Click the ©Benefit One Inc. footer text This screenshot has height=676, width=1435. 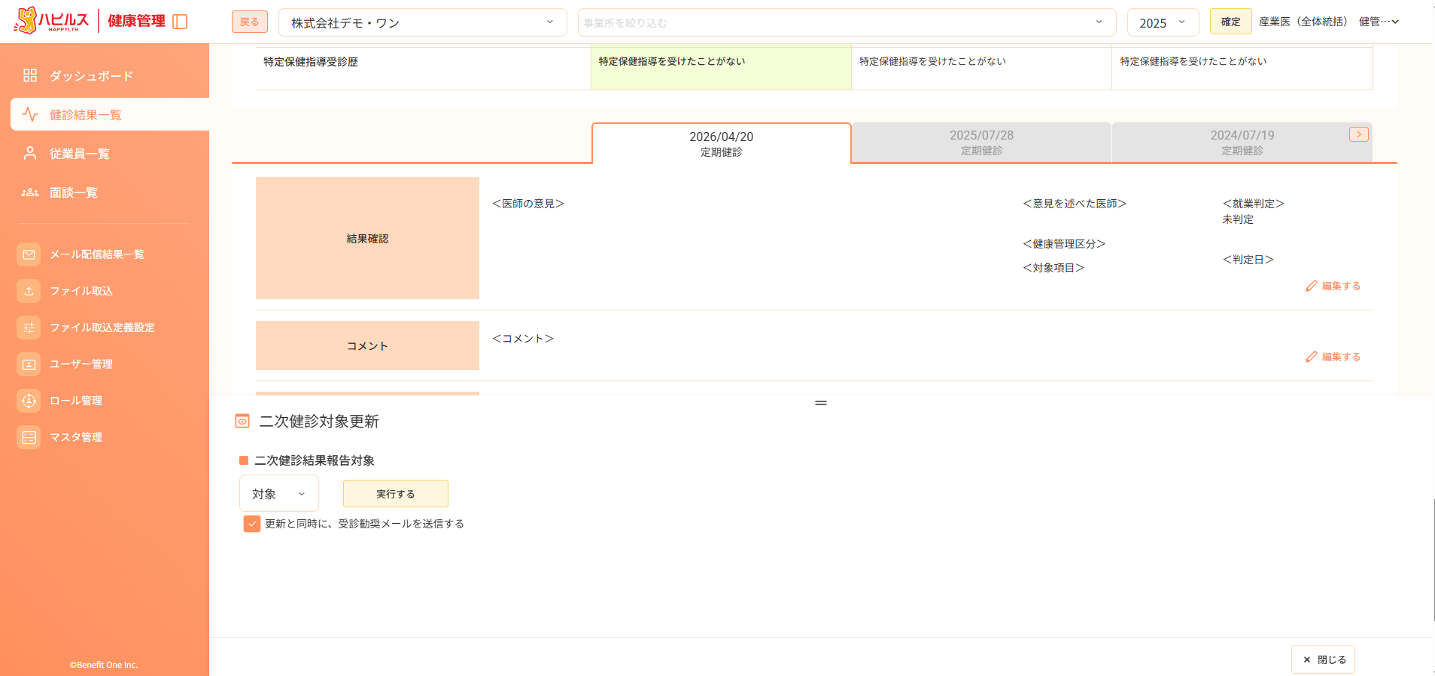104,664
